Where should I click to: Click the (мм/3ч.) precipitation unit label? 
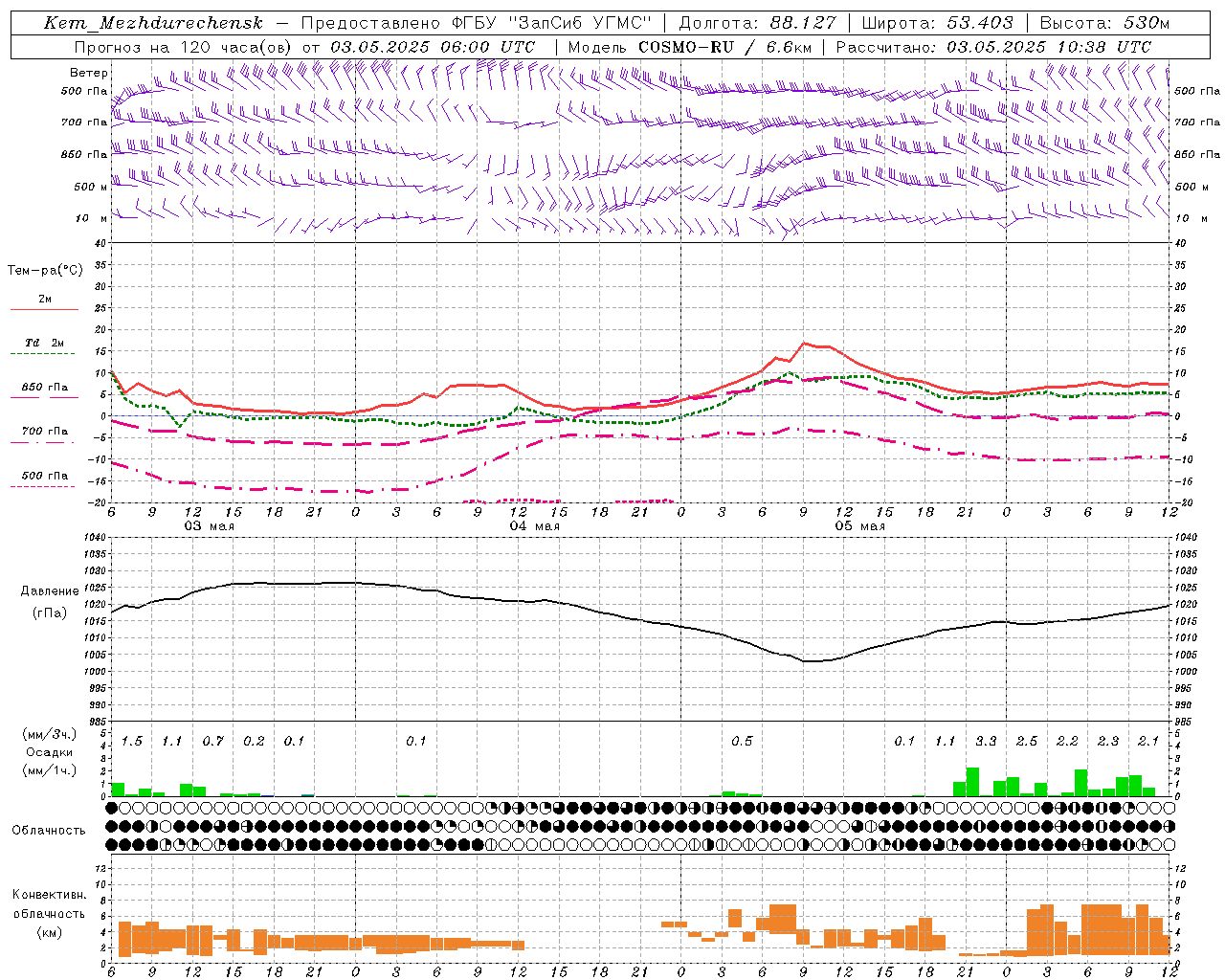tap(49, 734)
